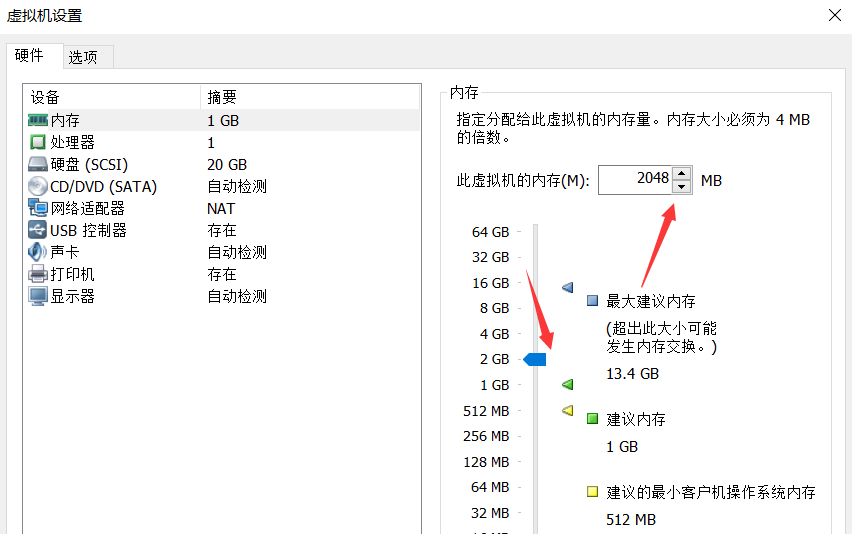Click the yellow square legend for 建议的最小客户机操作系统内存
The width and height of the screenshot is (852, 534).
(x=592, y=492)
